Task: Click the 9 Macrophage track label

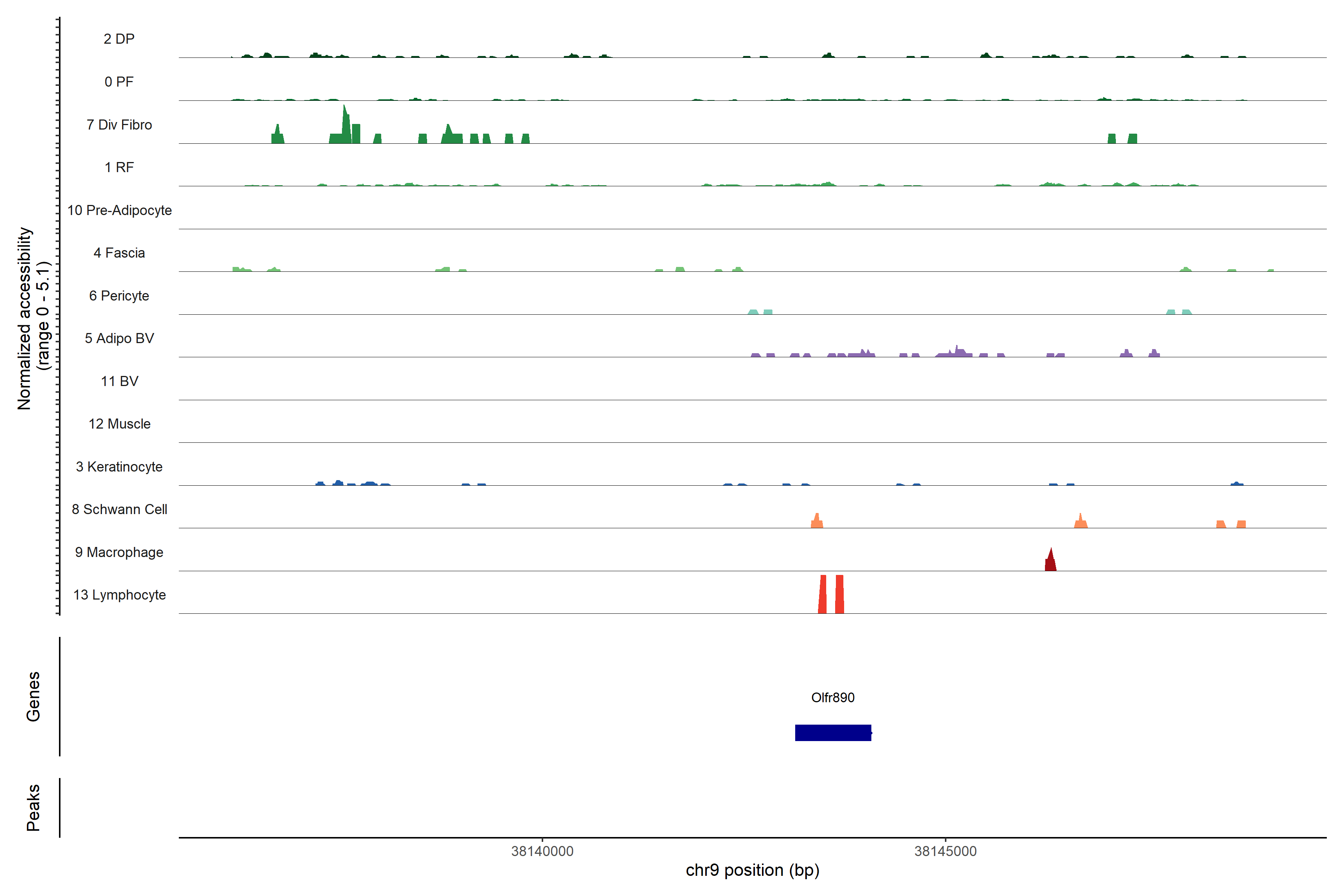Action: 119,552
